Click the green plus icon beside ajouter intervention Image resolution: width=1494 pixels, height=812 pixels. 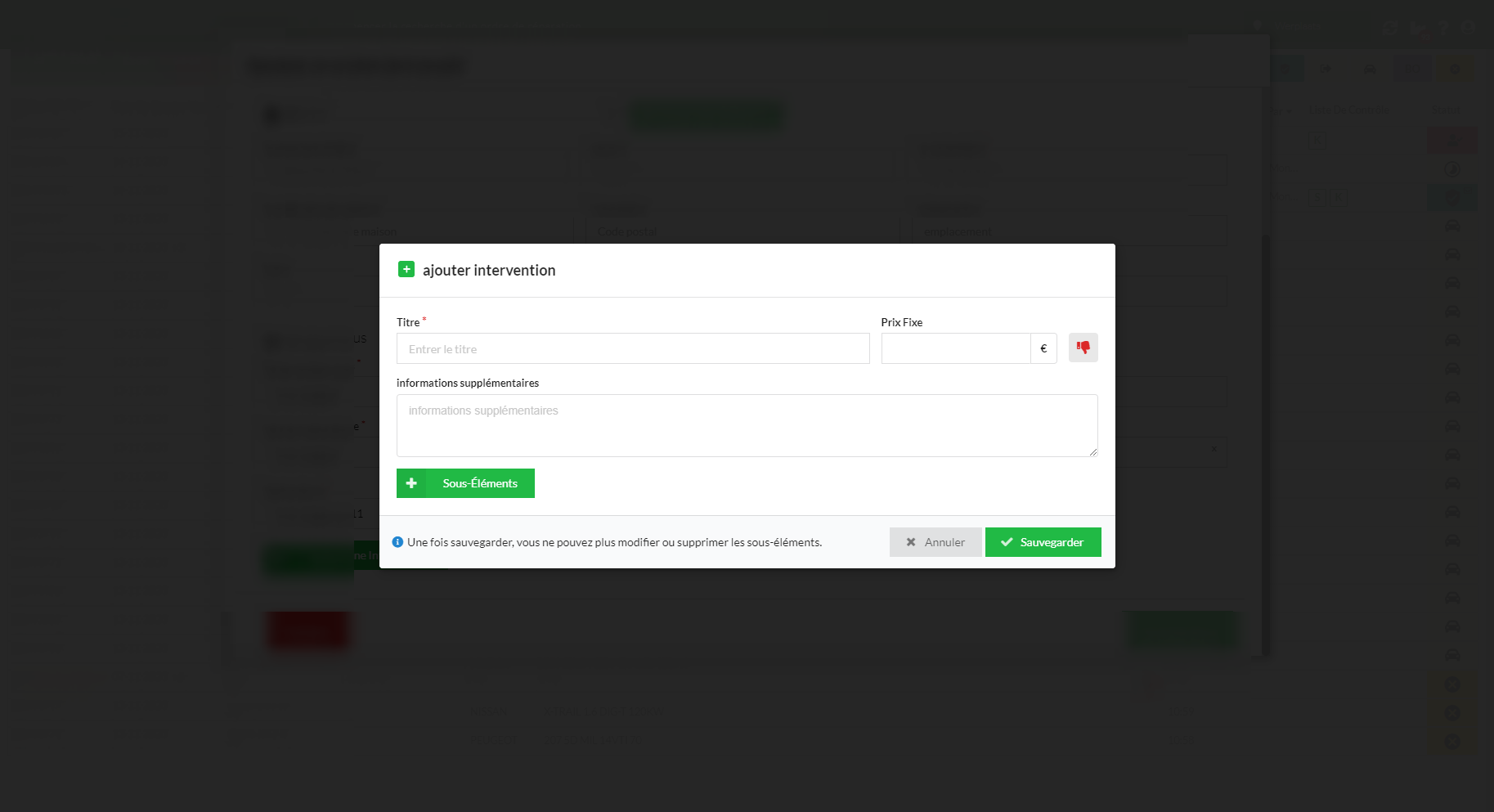click(x=406, y=269)
